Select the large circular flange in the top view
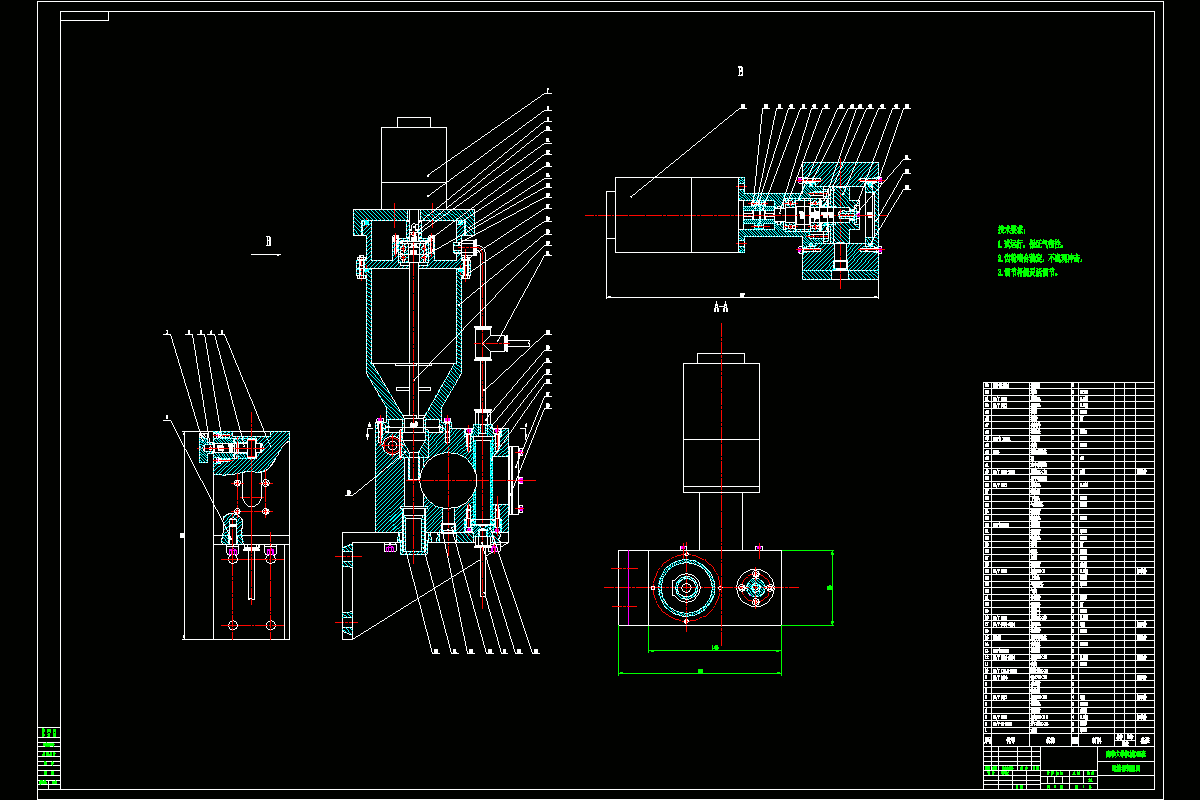Viewport: 1200px width, 800px height. (687, 589)
